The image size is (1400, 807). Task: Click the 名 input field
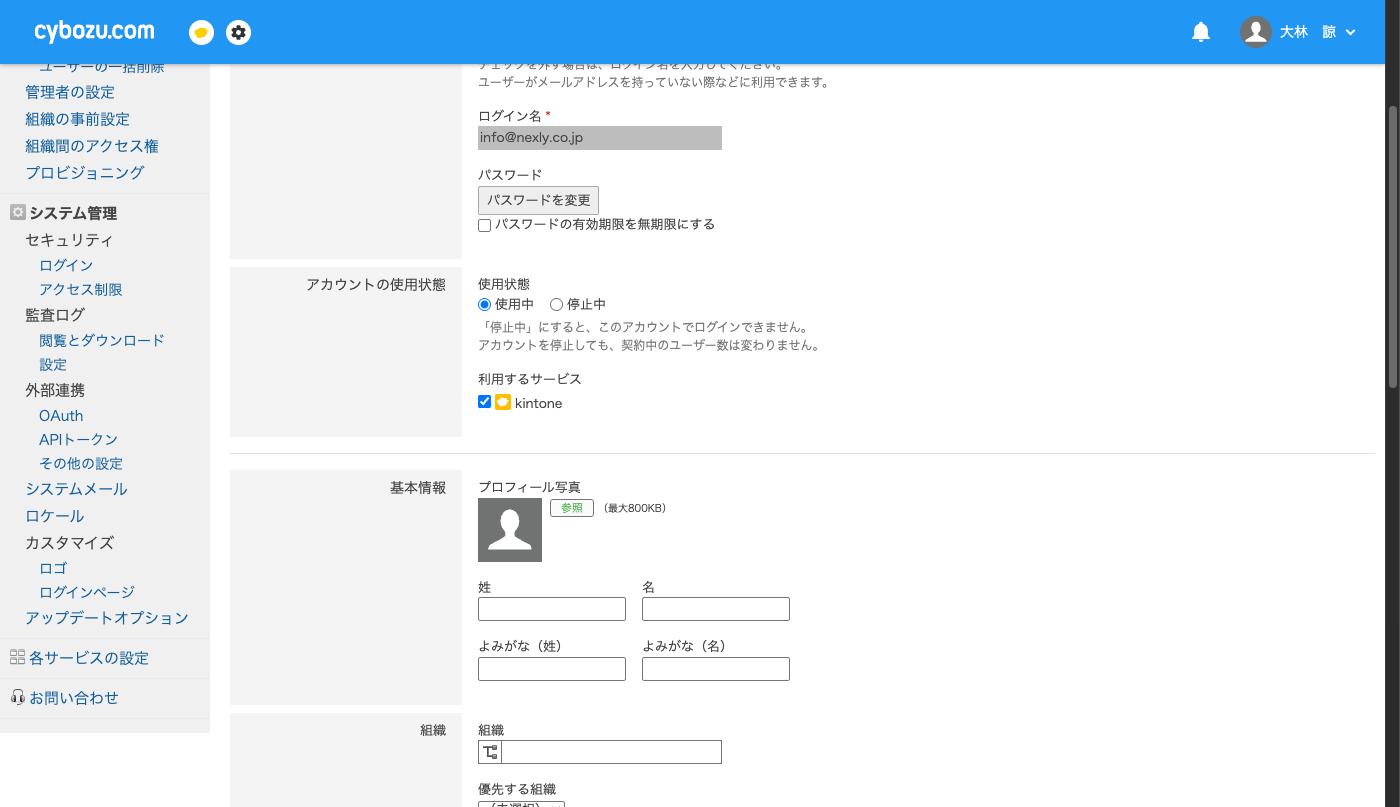coord(716,609)
